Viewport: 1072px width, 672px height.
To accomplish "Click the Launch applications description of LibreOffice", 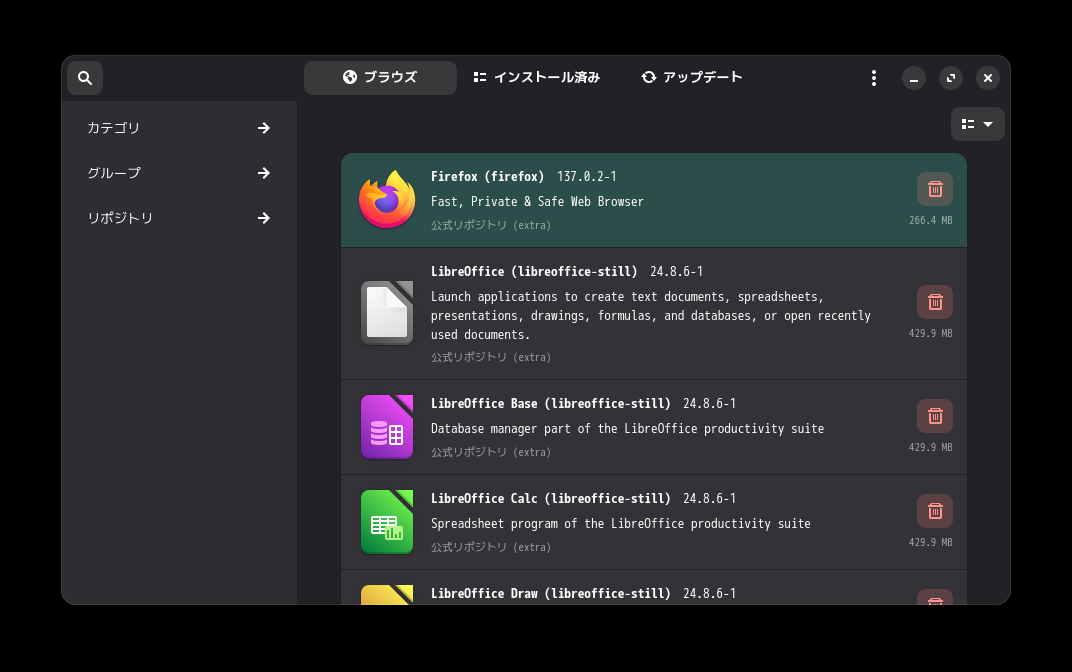I will 651,316.
